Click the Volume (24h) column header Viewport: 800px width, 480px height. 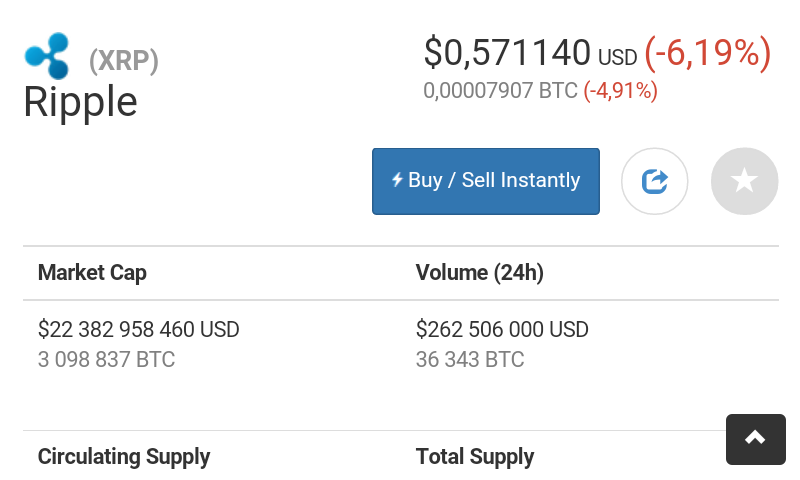point(480,272)
